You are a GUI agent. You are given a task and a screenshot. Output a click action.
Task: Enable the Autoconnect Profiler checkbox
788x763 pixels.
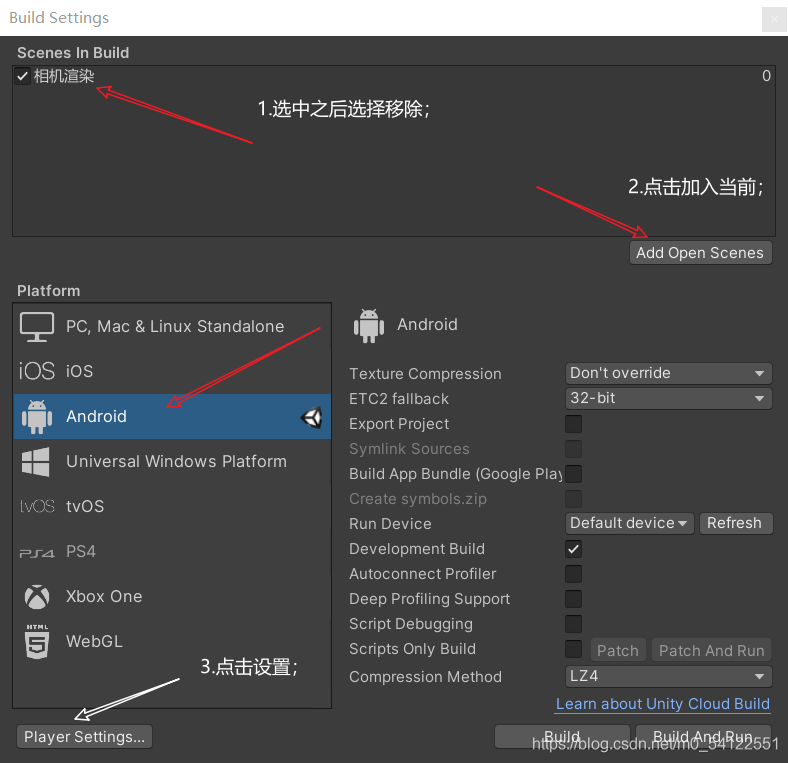tap(573, 574)
